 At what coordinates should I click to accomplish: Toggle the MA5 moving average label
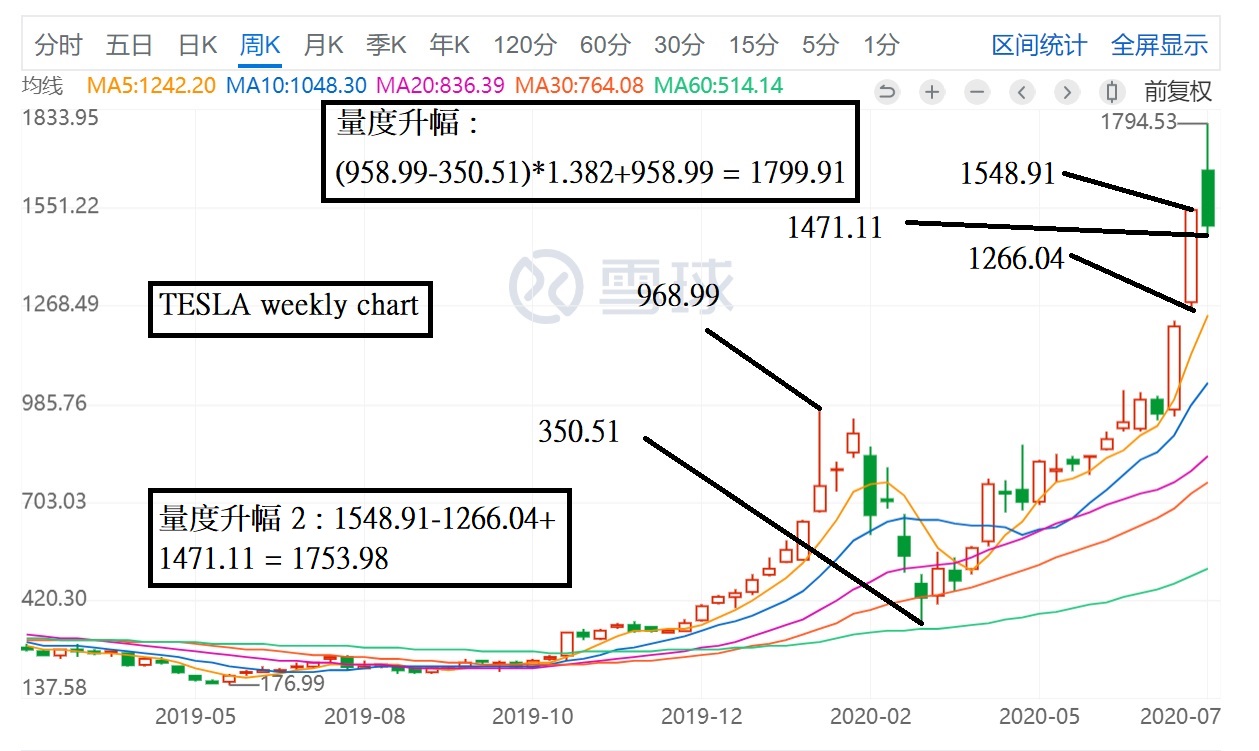pyautogui.click(x=150, y=86)
